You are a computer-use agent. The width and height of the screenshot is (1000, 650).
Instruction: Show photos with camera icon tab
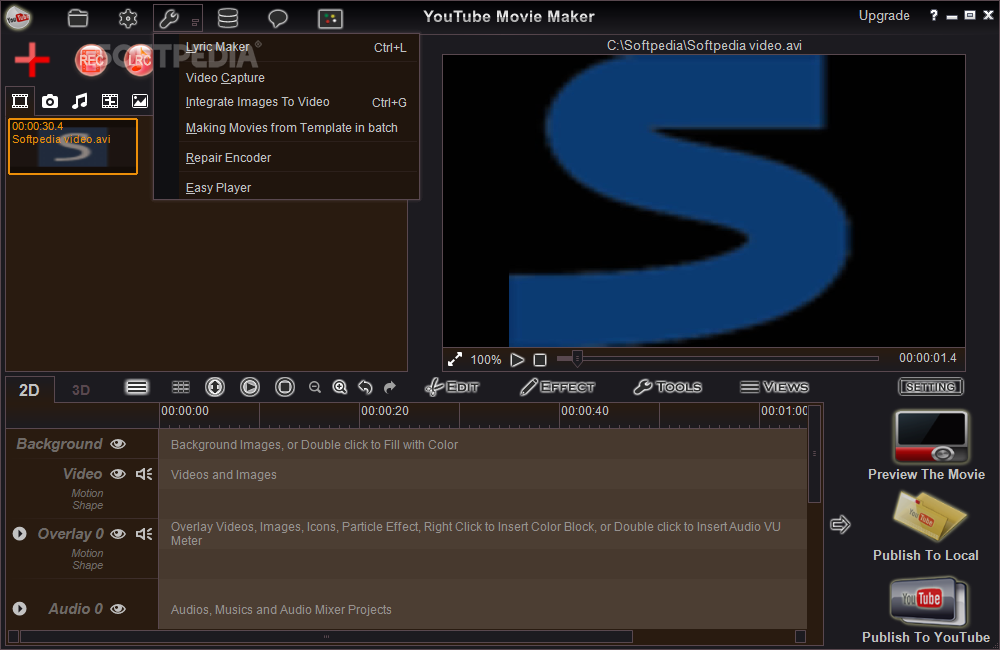(50, 101)
